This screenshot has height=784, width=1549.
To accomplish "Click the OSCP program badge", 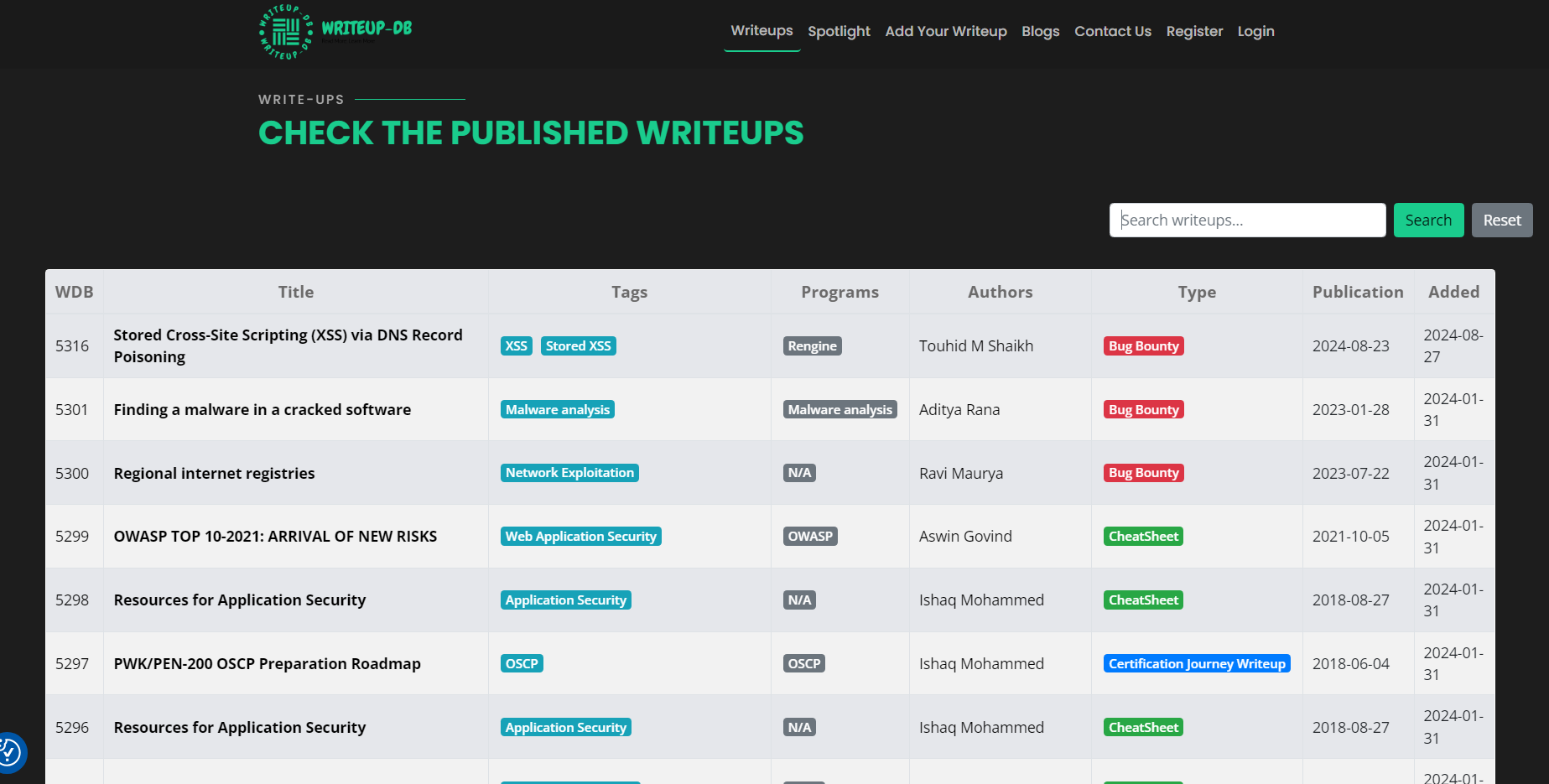I will click(x=804, y=663).
